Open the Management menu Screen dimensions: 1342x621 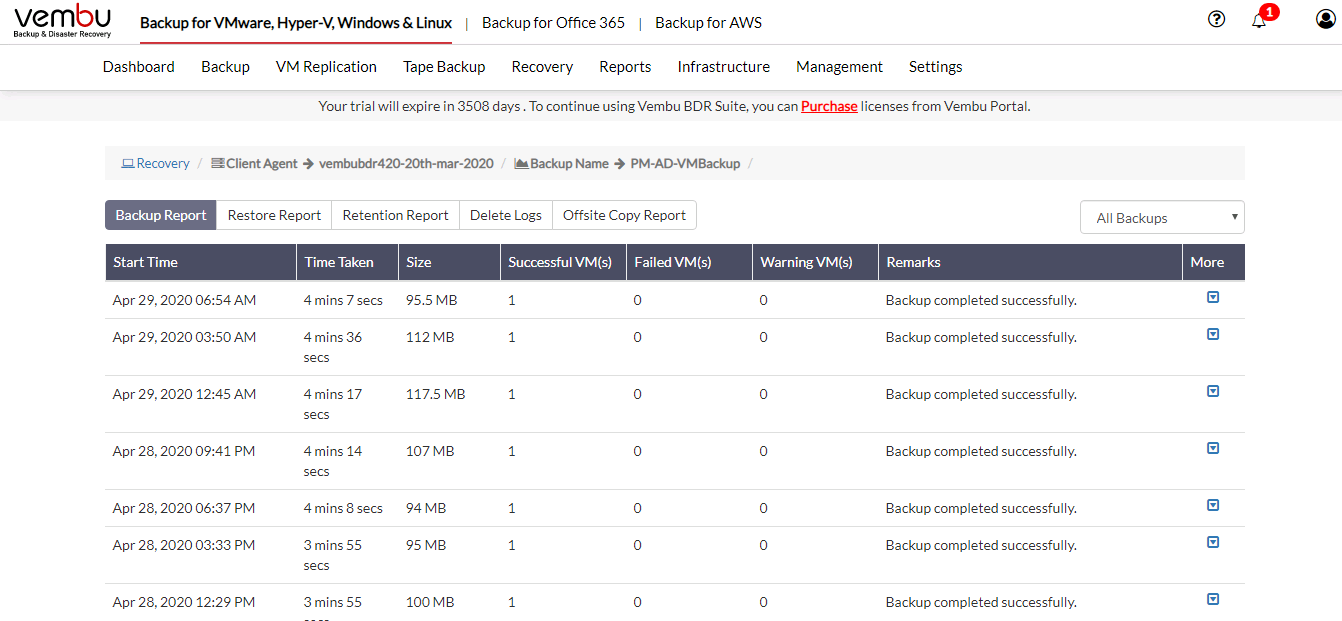[839, 66]
